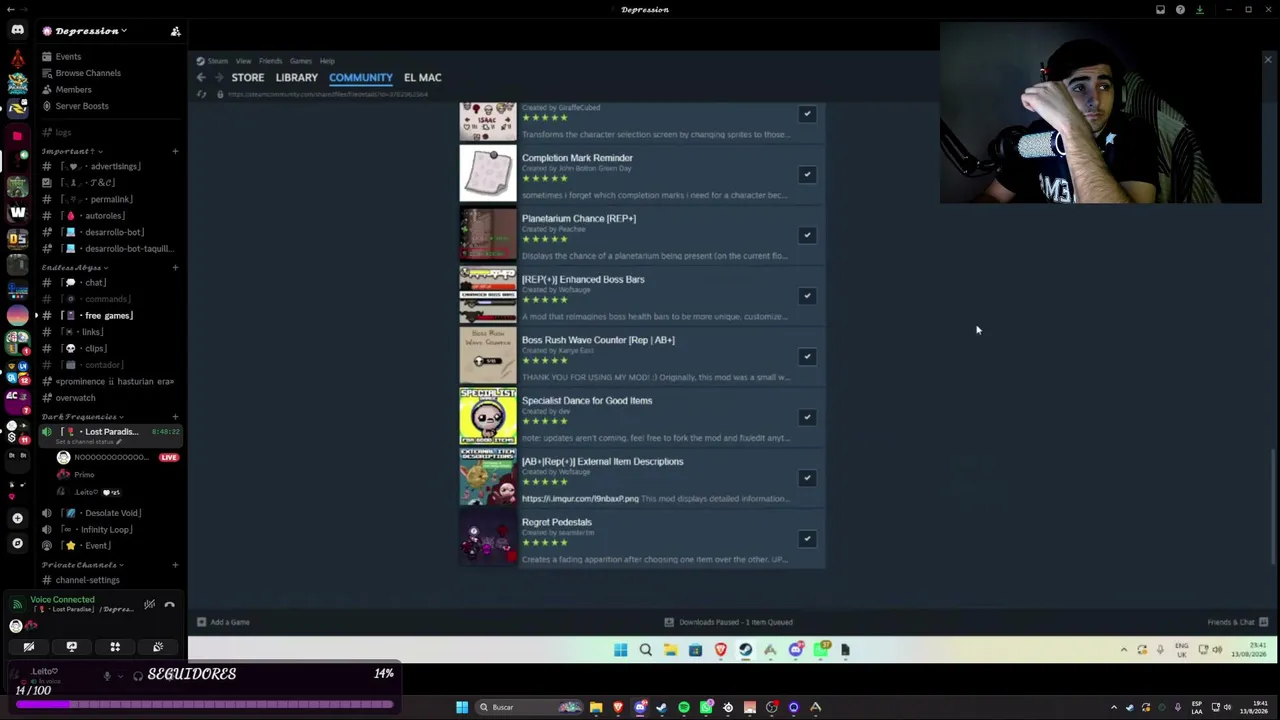Click the streamed Steam STORE tab
This screenshot has width=1280, height=720.
coord(248,78)
